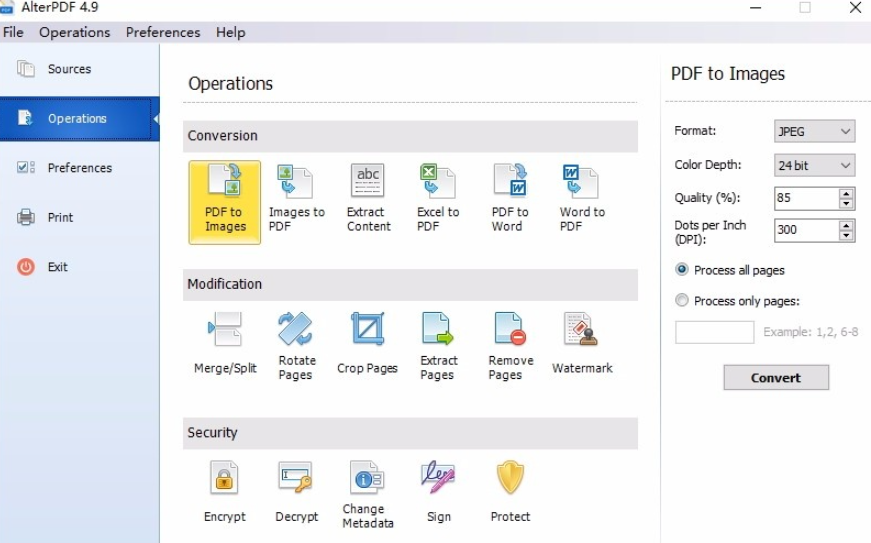Open the Color Depth dropdown
This screenshot has width=871, height=543.
pyautogui.click(x=814, y=165)
